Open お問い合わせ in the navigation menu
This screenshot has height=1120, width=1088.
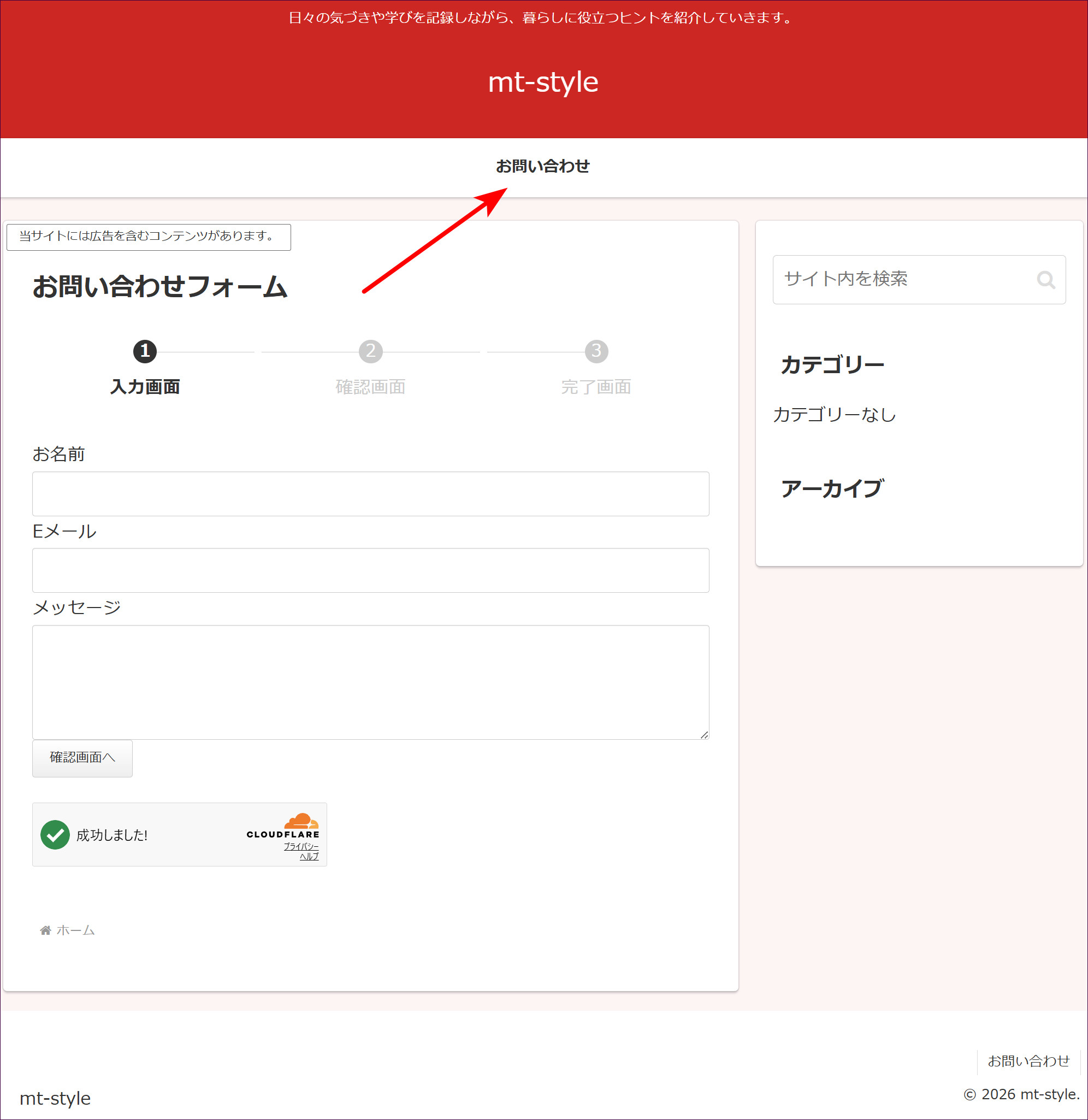(x=543, y=167)
